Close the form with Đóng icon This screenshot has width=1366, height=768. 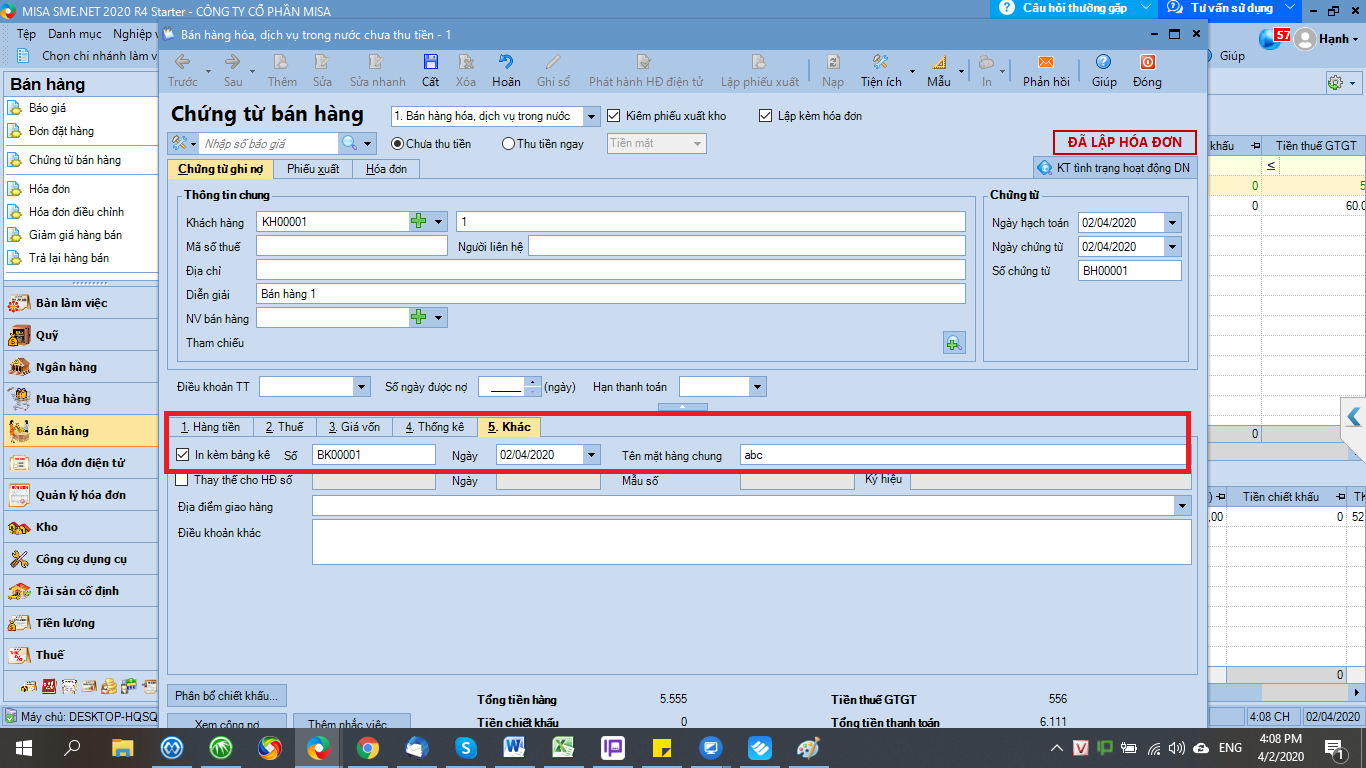1147,70
